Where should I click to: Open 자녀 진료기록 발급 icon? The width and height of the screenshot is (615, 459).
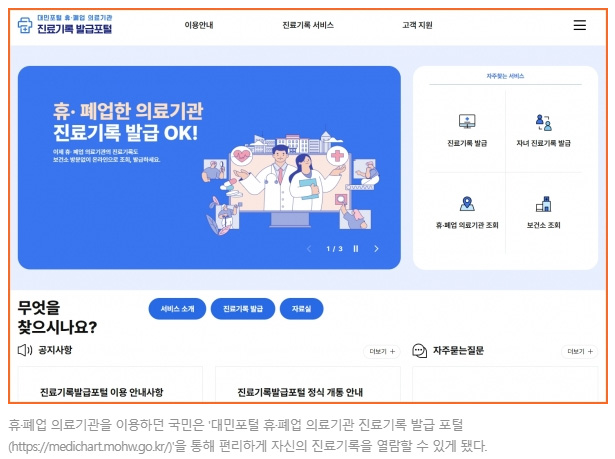pos(543,122)
